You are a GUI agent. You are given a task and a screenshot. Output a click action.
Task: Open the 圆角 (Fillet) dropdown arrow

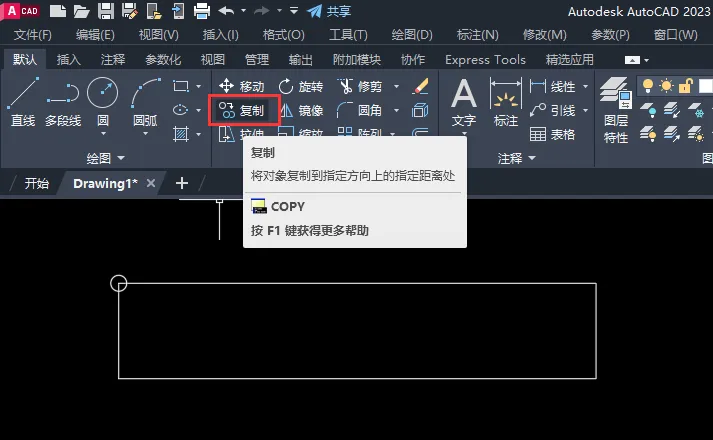coord(396,110)
